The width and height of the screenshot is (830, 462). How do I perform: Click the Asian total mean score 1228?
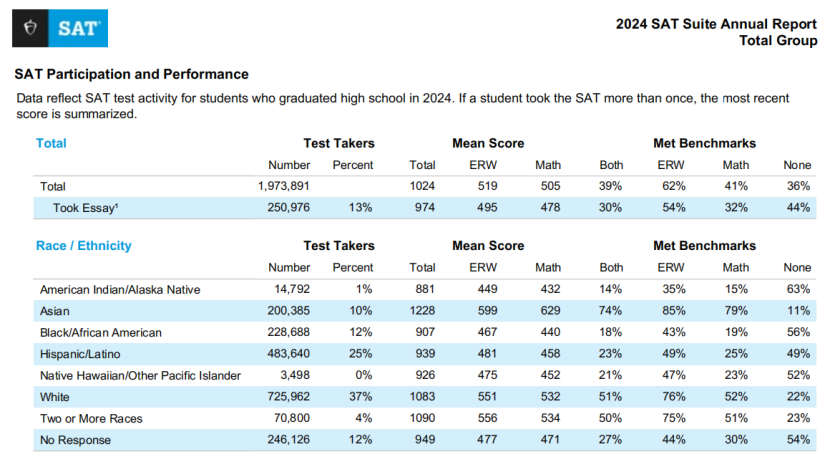[424, 310]
